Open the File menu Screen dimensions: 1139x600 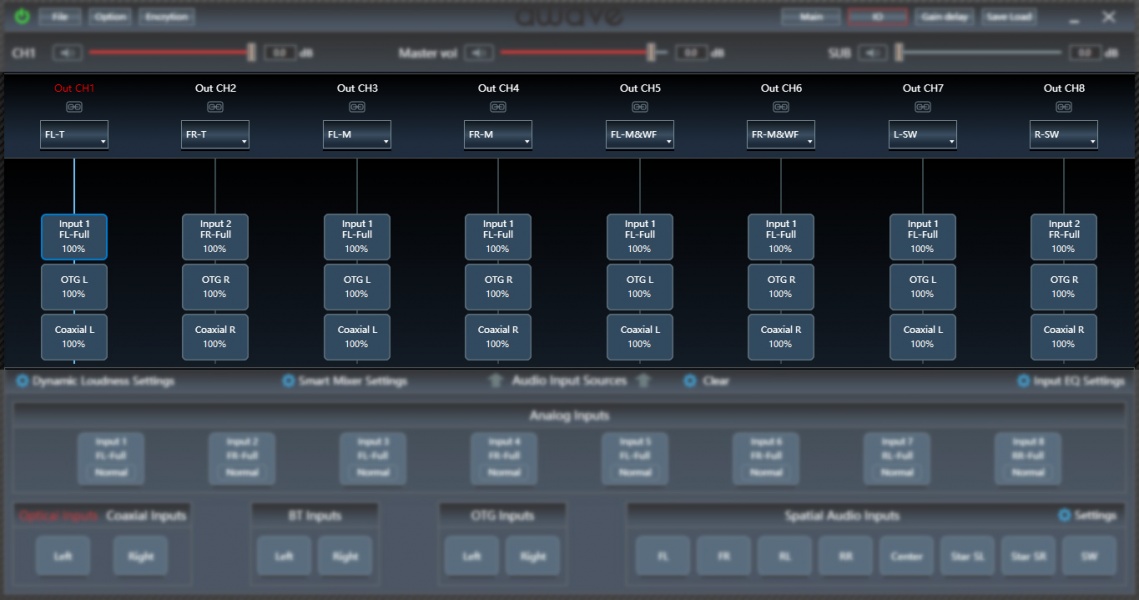[x=60, y=17]
